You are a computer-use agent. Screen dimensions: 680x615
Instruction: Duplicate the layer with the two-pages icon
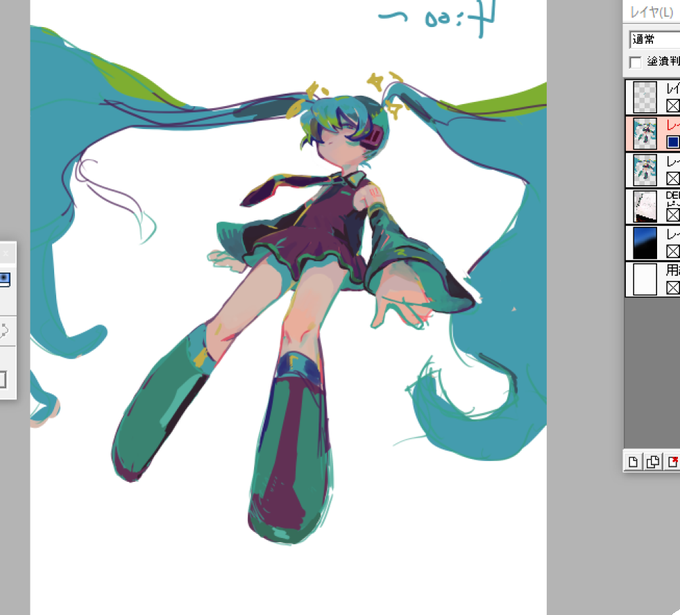click(653, 462)
